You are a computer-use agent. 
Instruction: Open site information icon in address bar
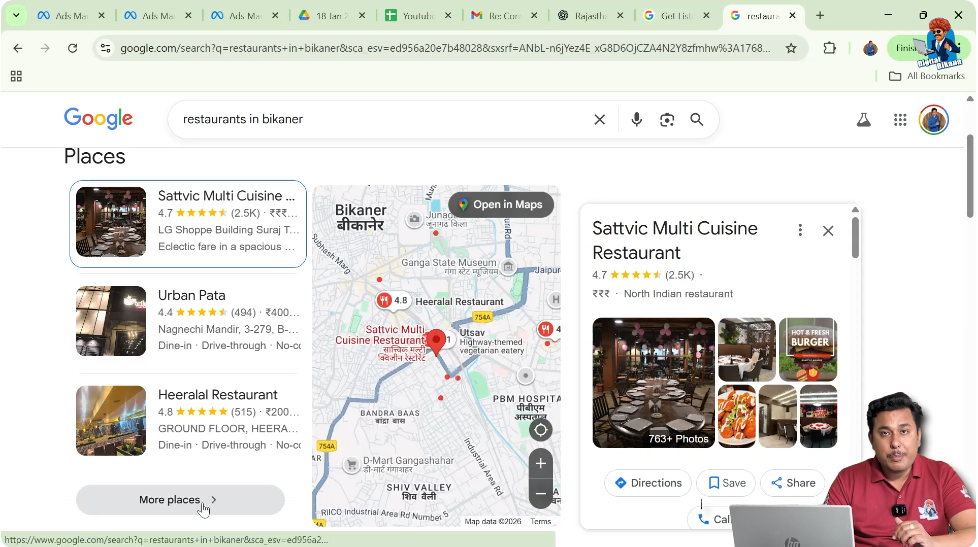105,48
